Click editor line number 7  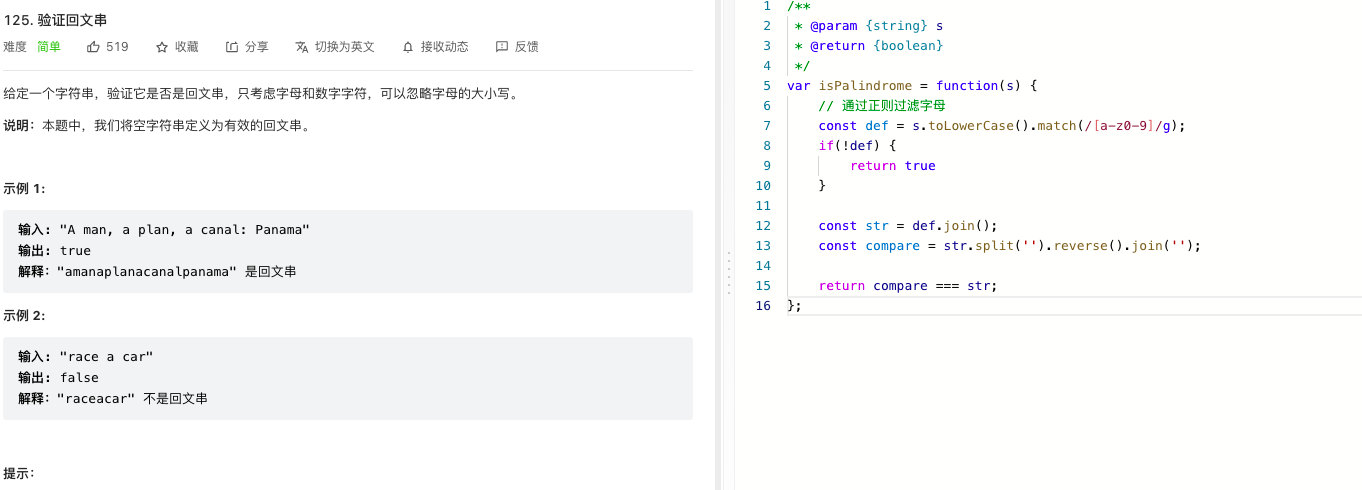(766, 125)
